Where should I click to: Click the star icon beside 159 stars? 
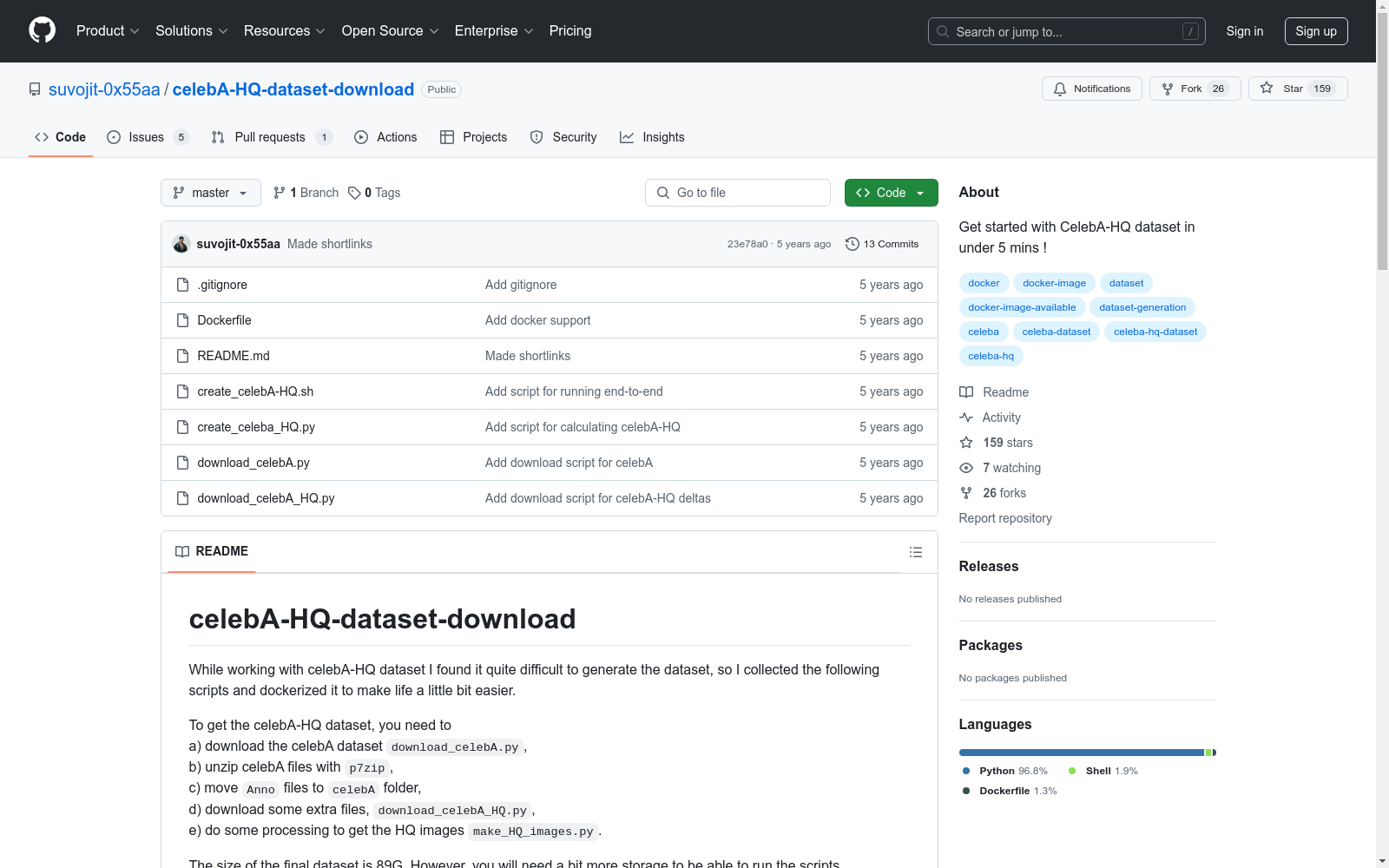coord(966,443)
